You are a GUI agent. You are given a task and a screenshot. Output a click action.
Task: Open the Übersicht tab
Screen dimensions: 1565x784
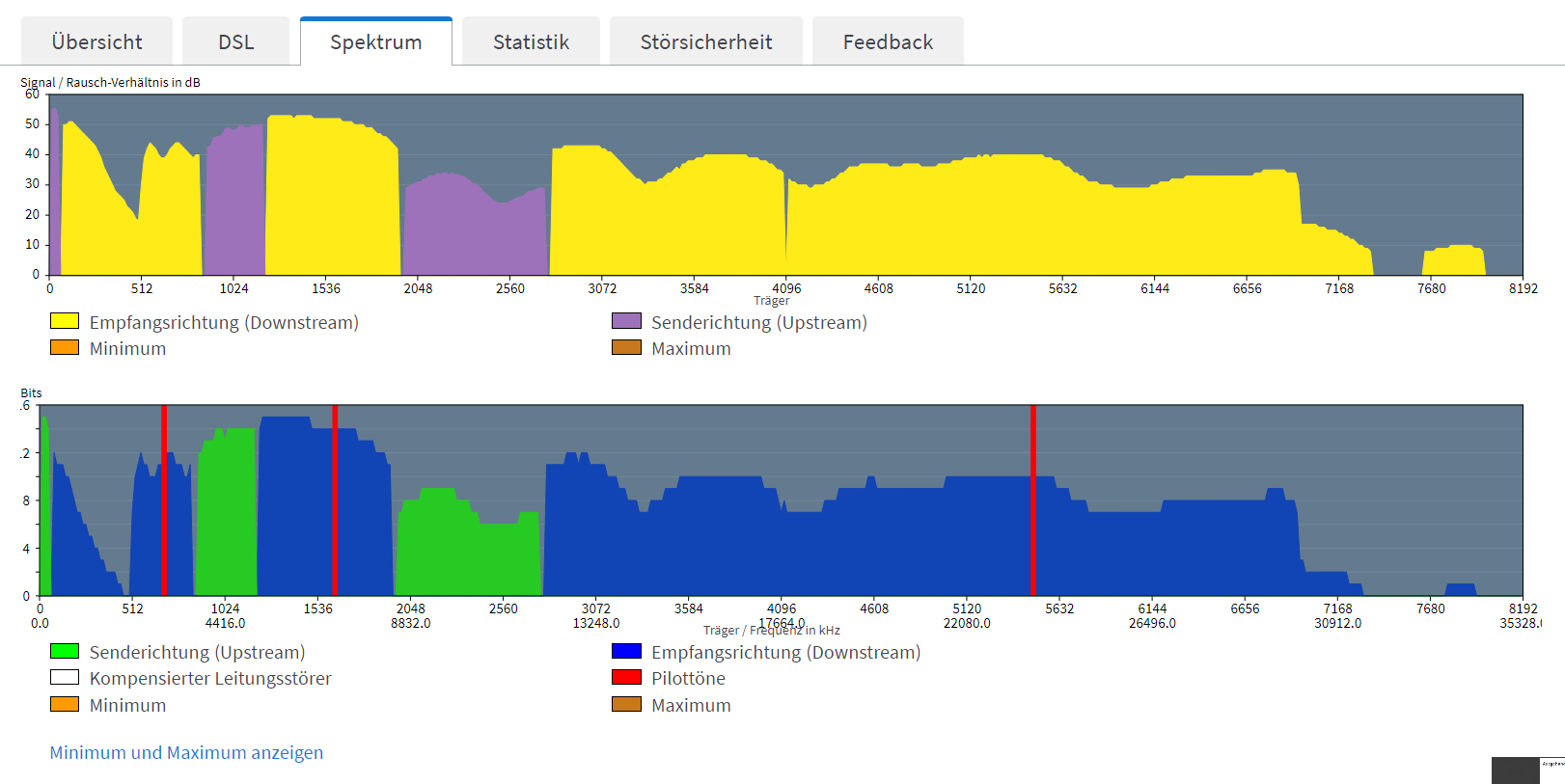pos(96,41)
